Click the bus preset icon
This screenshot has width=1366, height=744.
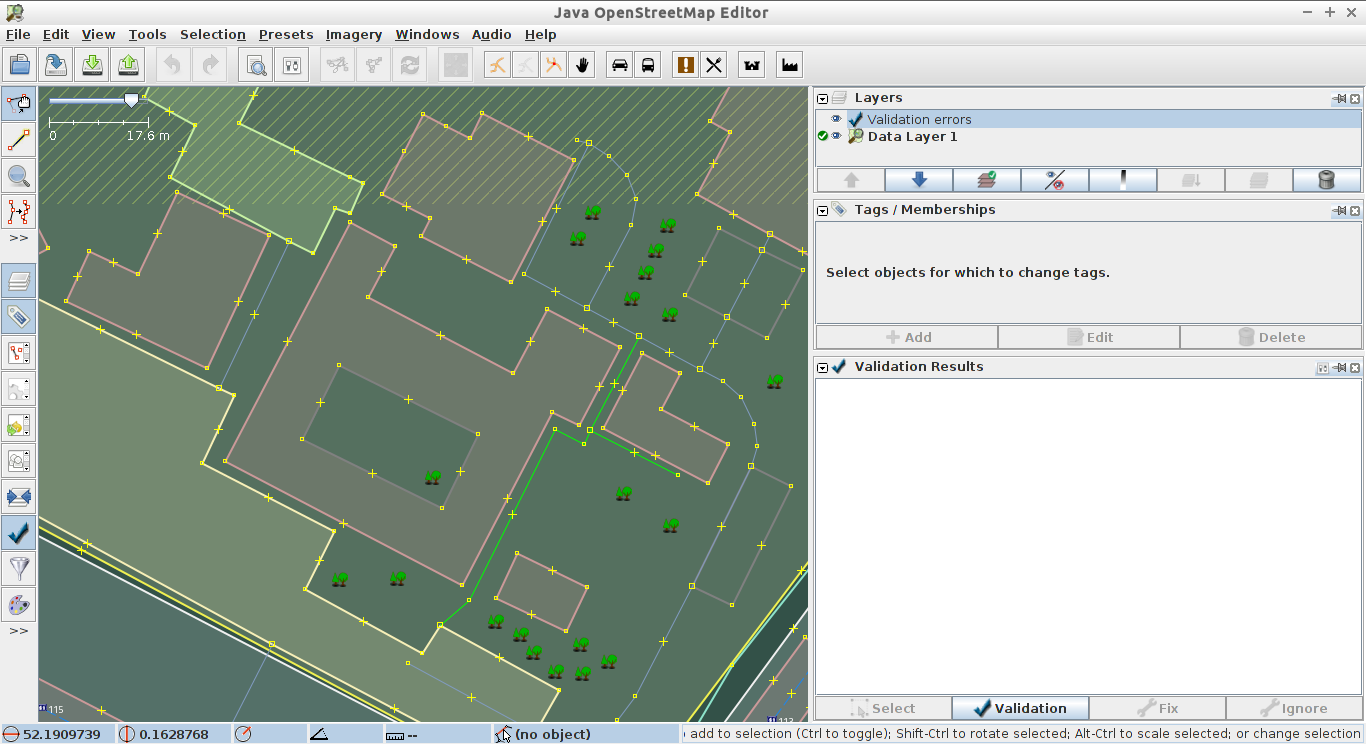click(648, 65)
